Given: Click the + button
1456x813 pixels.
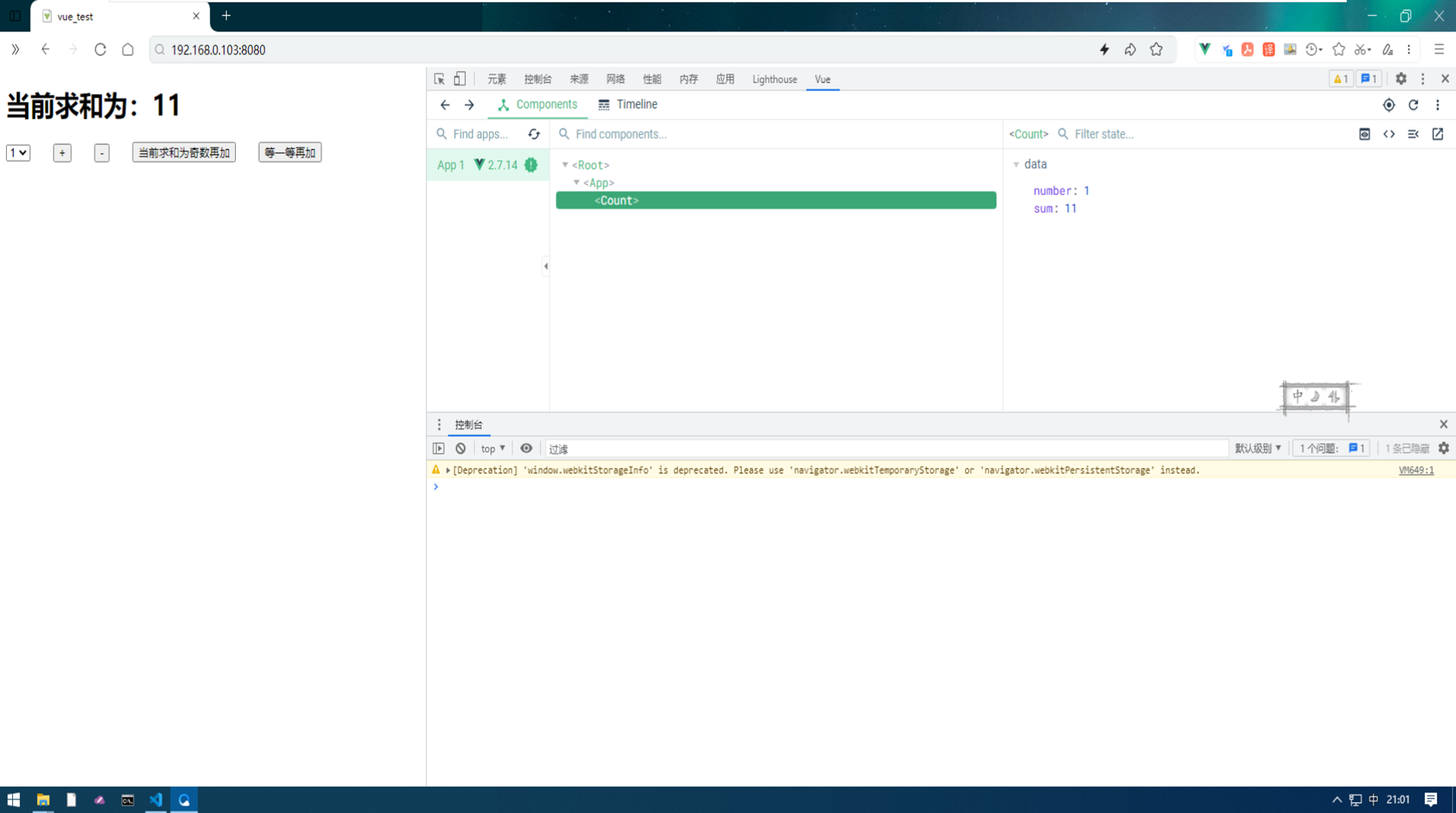Looking at the screenshot, I should pyautogui.click(x=62, y=152).
